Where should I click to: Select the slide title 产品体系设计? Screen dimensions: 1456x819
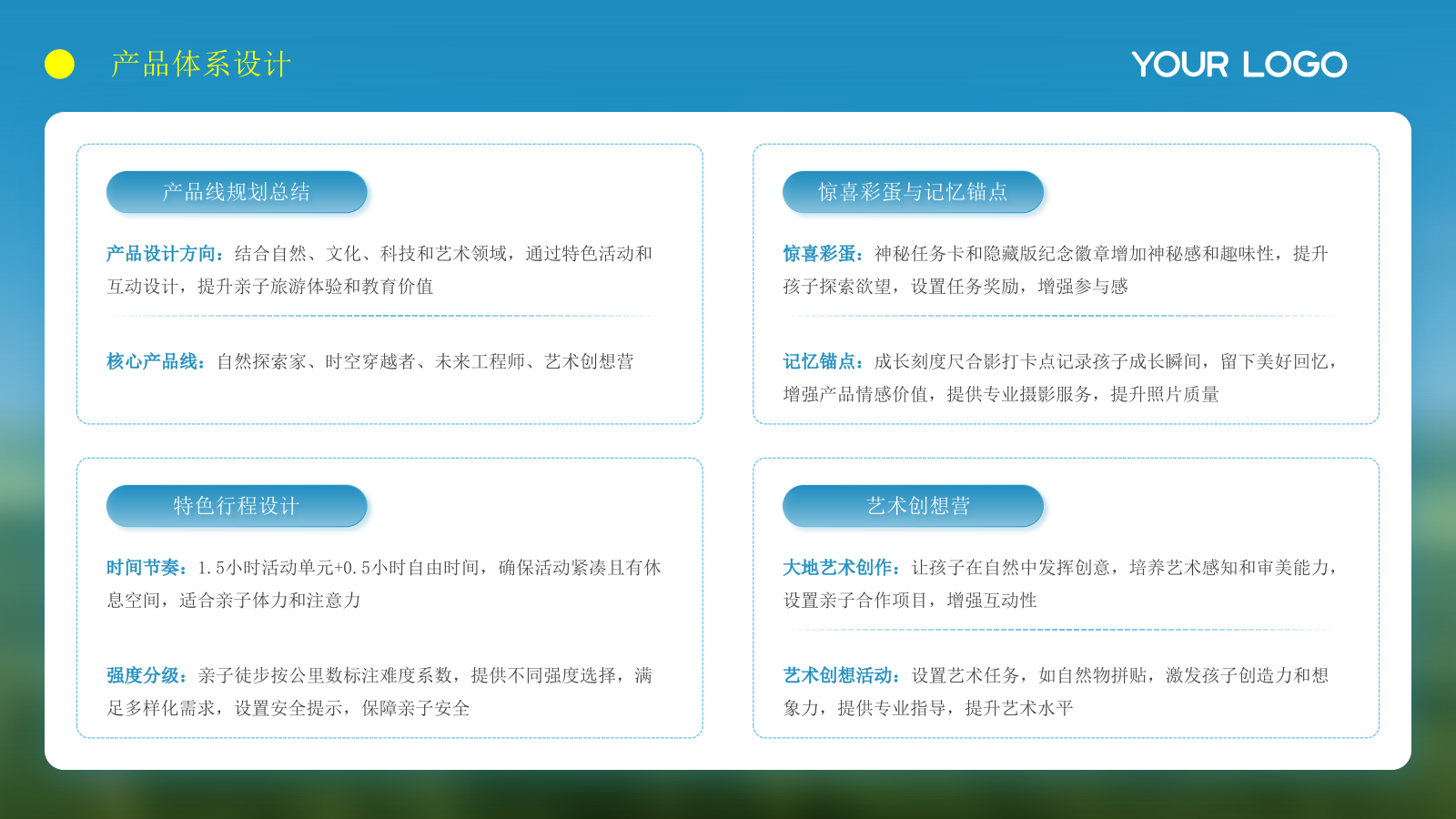tap(201, 64)
